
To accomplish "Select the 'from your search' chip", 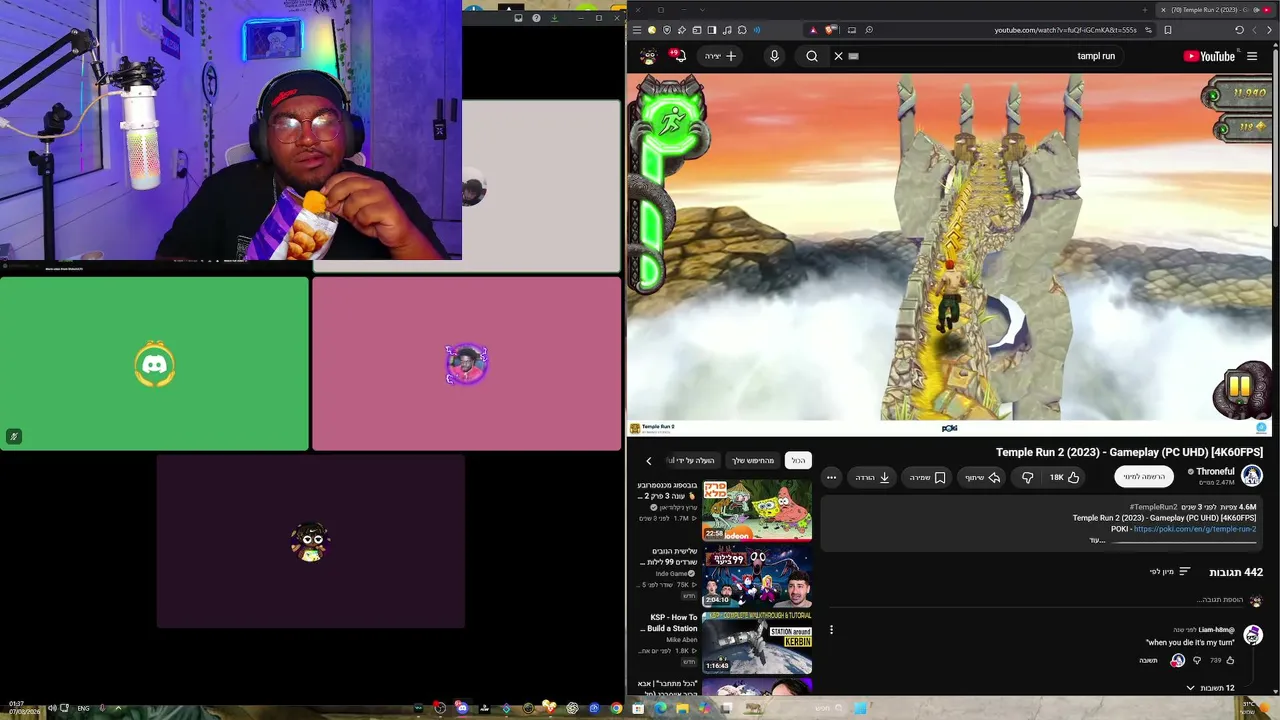I will [x=753, y=460].
